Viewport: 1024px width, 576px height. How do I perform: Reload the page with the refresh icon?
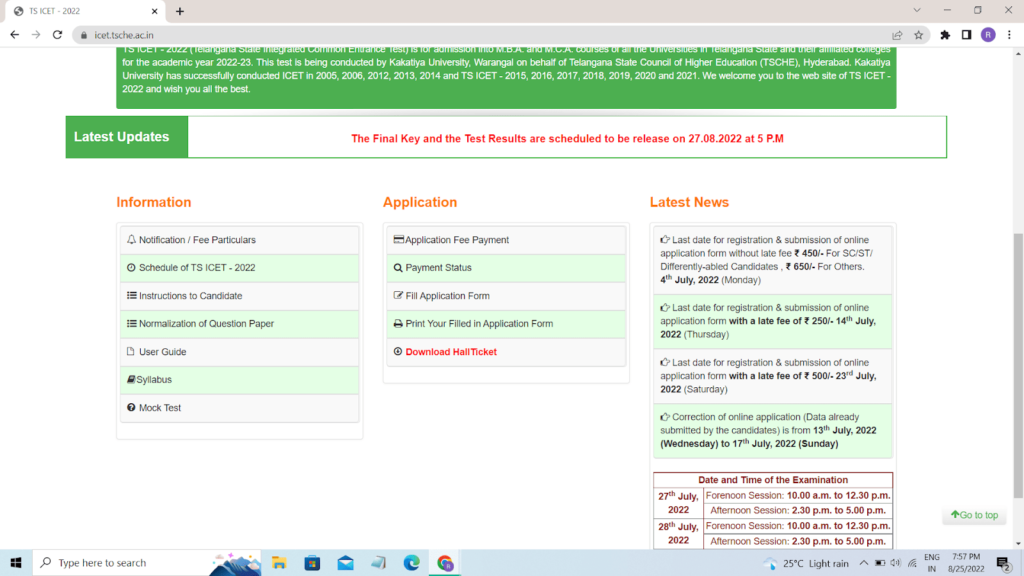[57, 34]
